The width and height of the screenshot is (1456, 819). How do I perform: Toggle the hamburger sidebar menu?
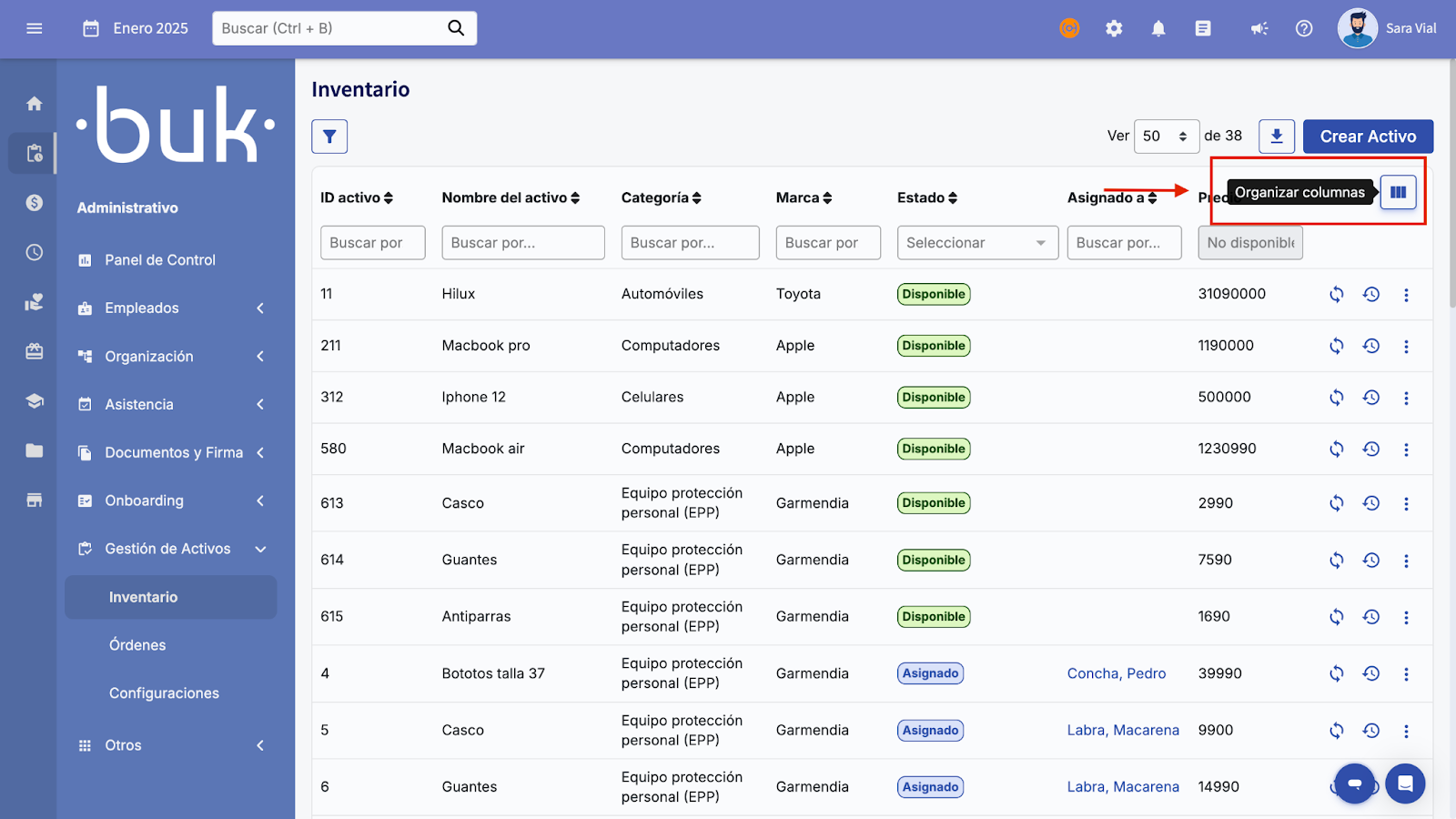point(35,28)
